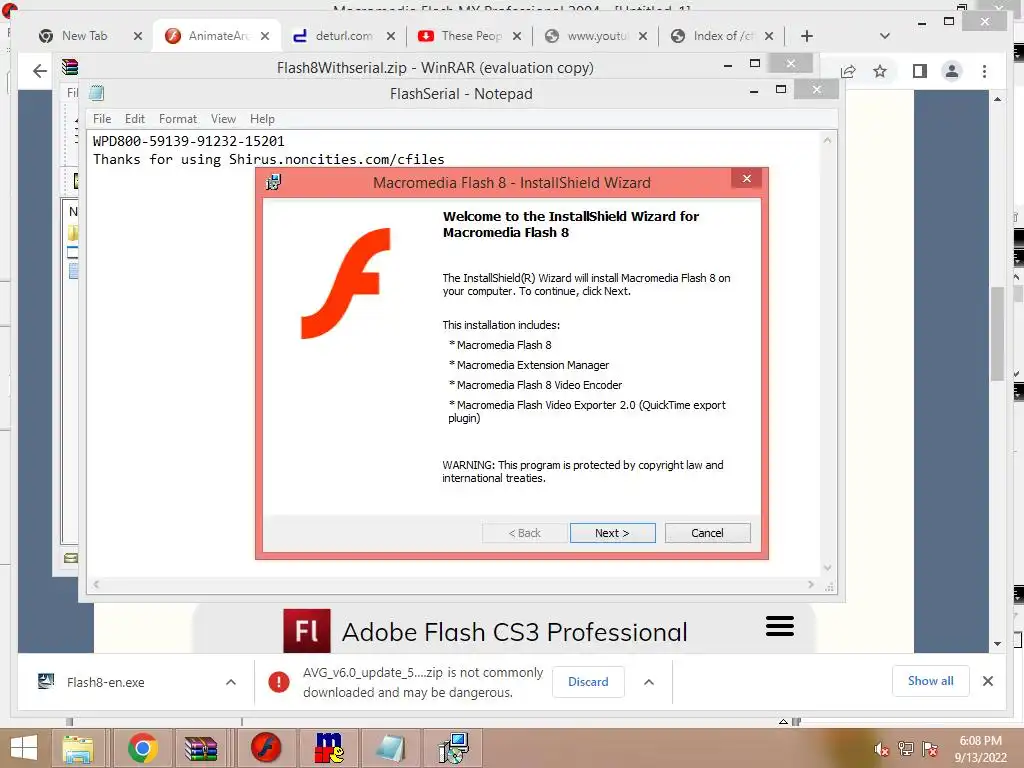
Task: Open File Explorer from the taskbar
Action: click(78, 748)
